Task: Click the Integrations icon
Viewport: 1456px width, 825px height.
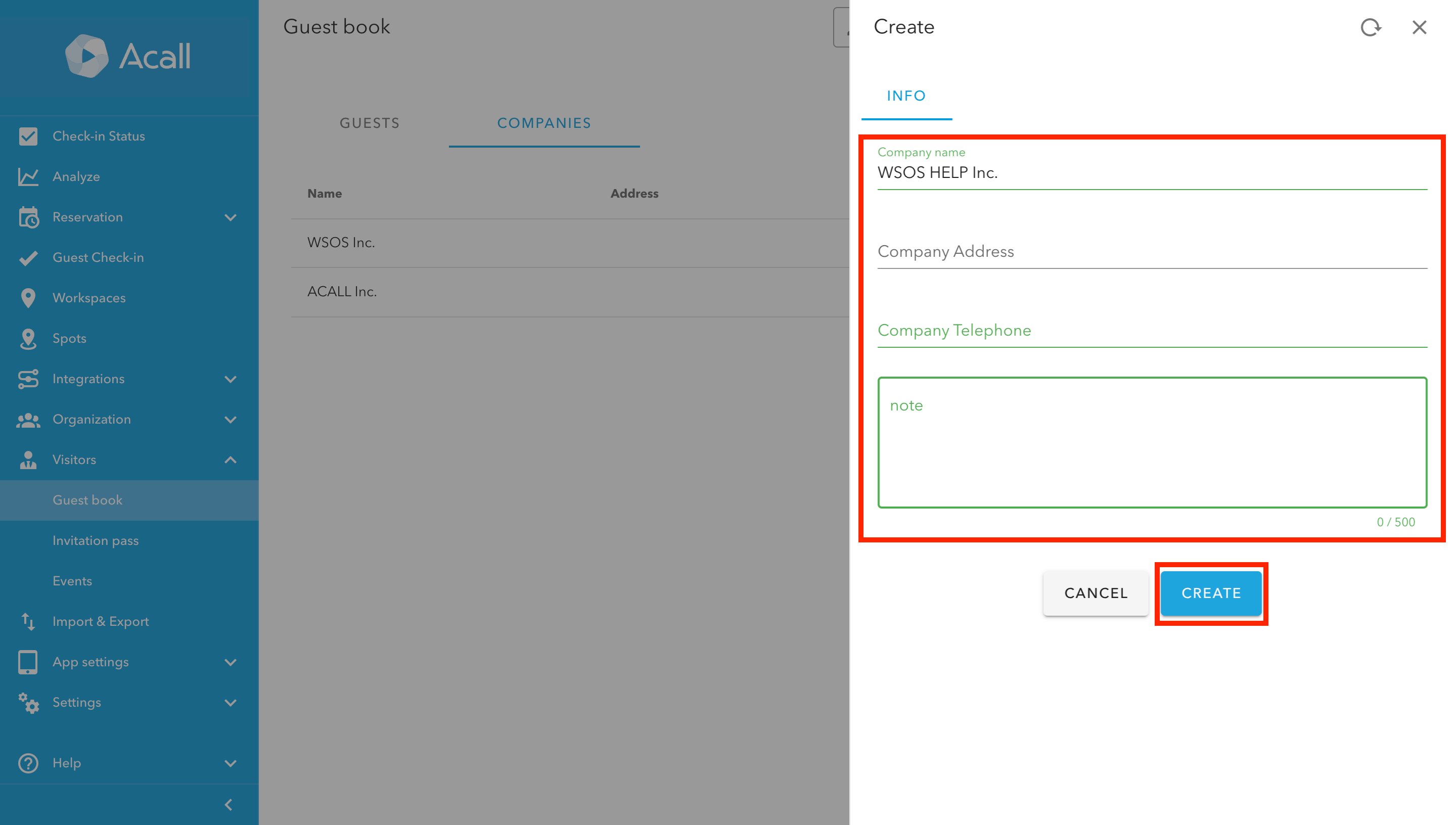Action: [28, 379]
